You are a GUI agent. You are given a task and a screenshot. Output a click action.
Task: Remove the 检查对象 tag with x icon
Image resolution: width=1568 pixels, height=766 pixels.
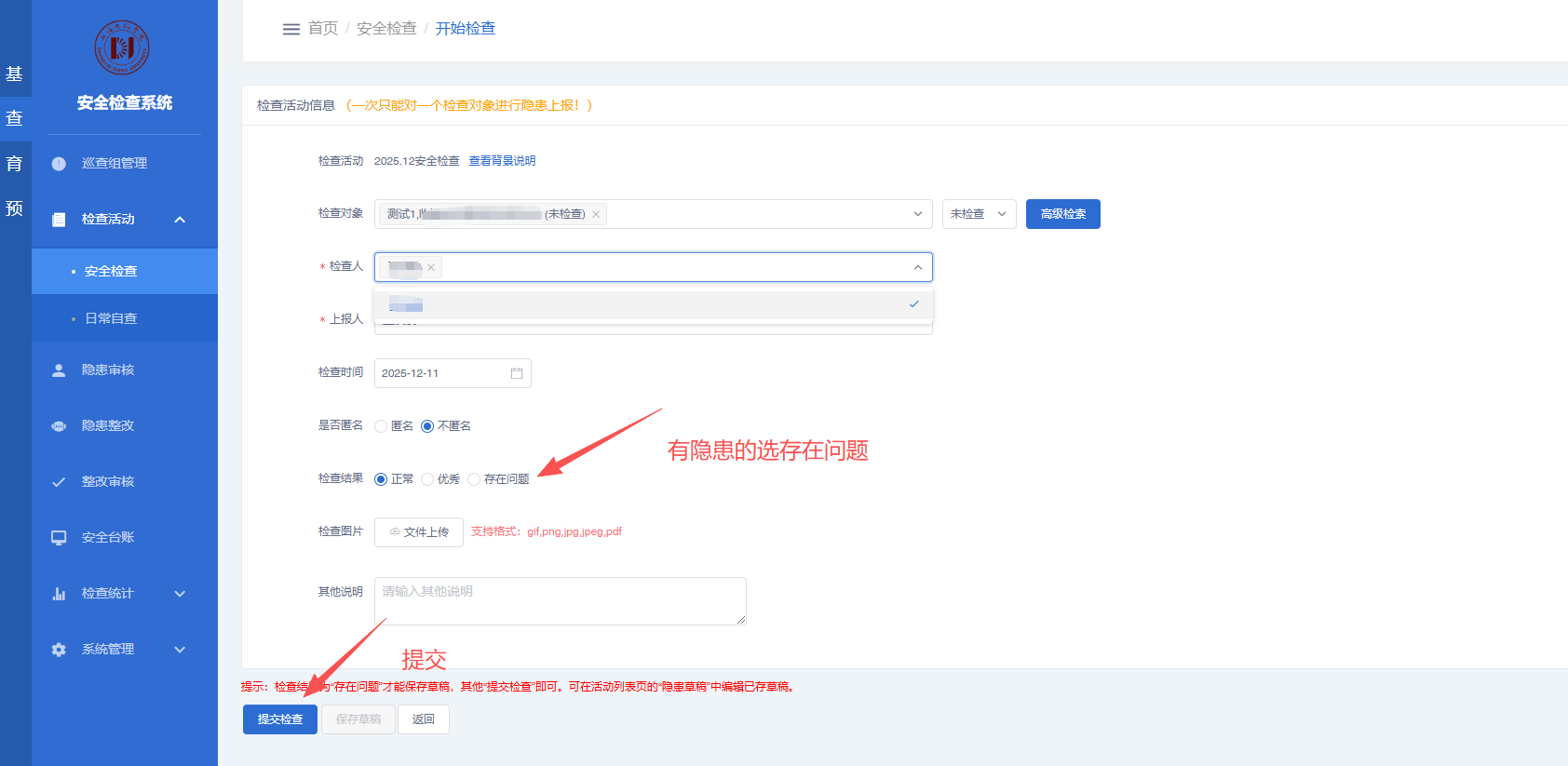point(596,214)
